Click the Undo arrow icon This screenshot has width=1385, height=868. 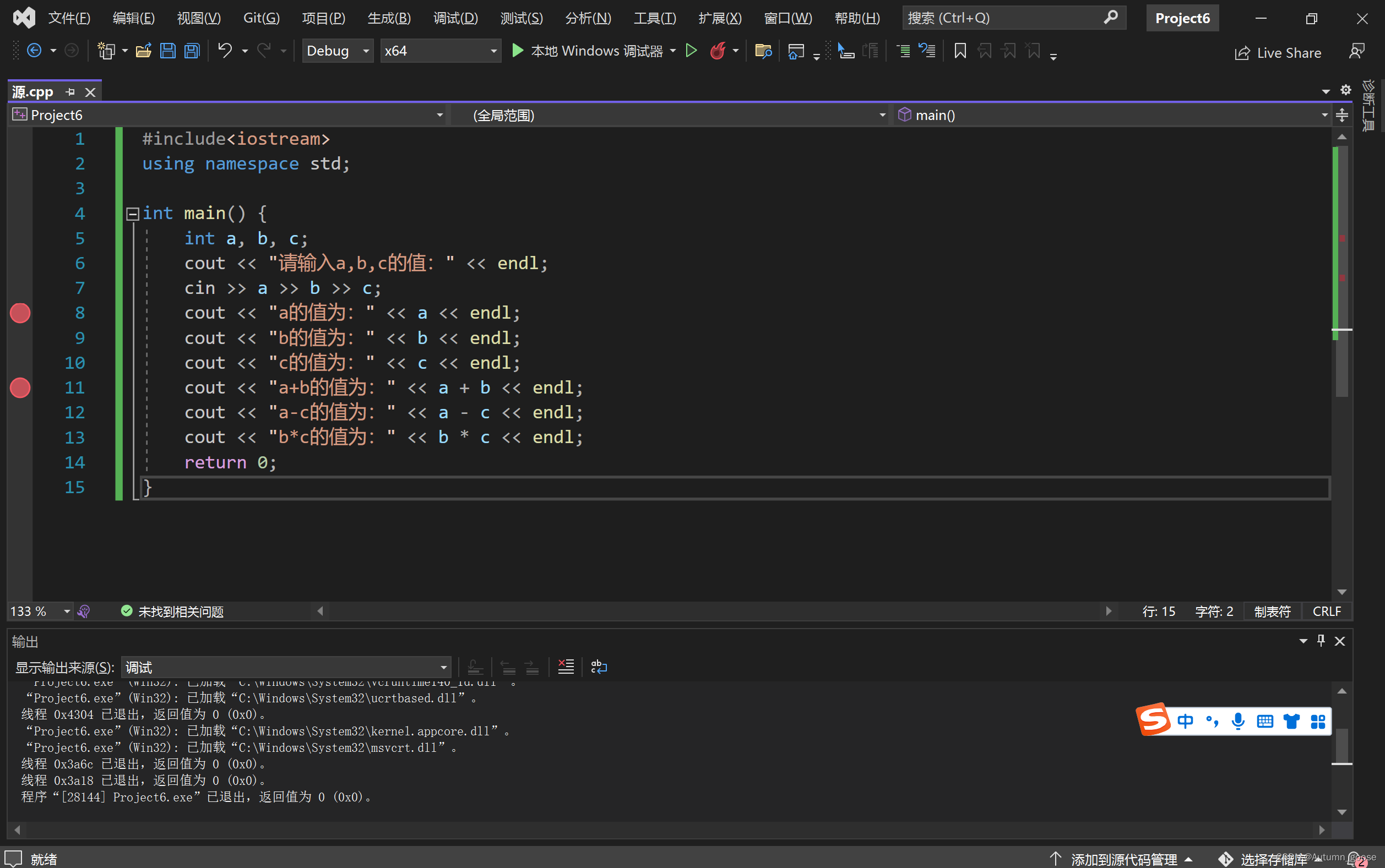point(225,51)
